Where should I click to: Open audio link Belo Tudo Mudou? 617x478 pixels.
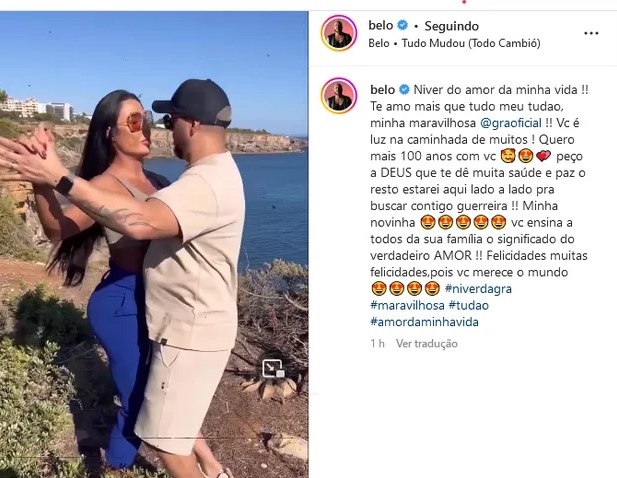tap(454, 43)
